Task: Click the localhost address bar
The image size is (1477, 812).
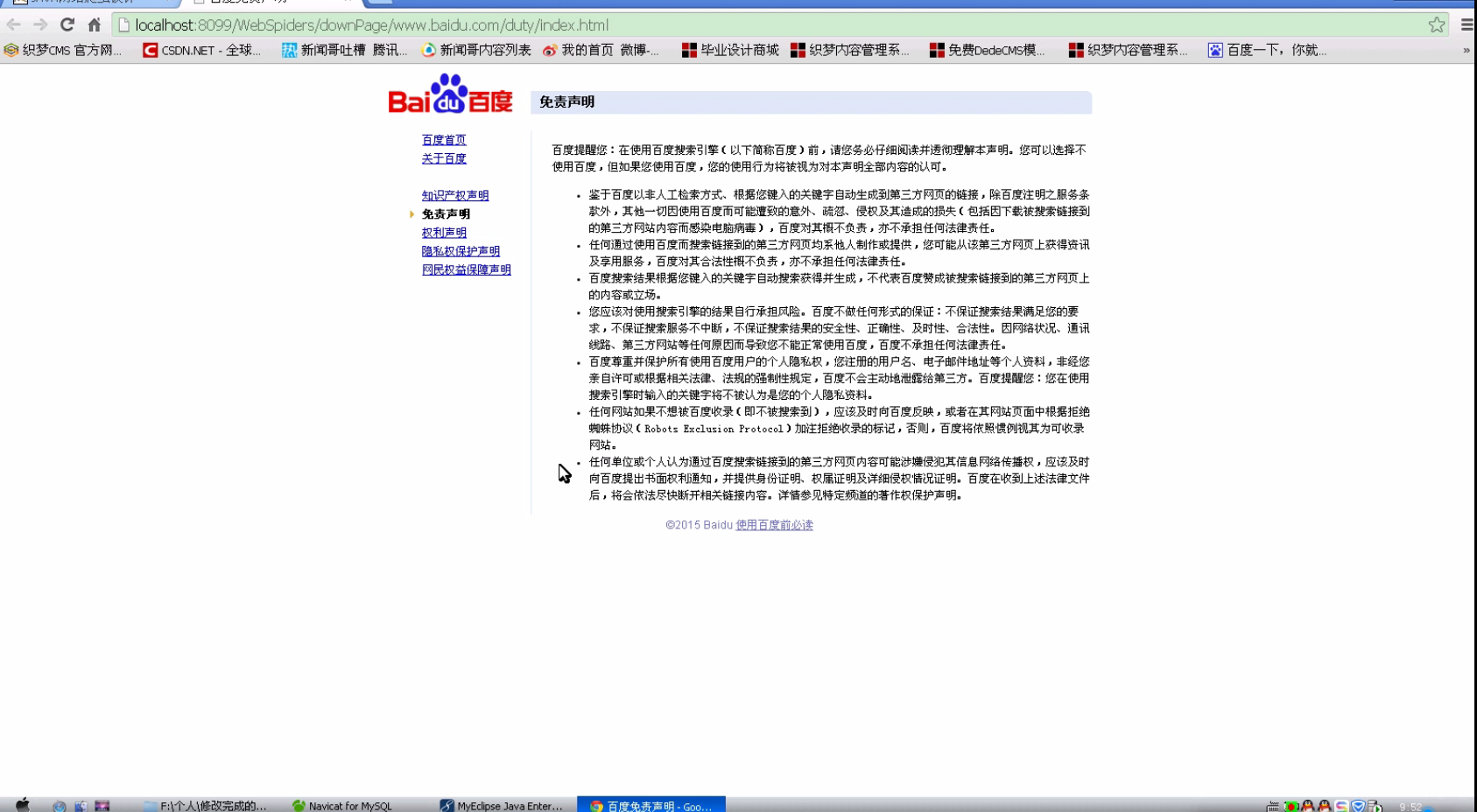Action: pos(770,24)
